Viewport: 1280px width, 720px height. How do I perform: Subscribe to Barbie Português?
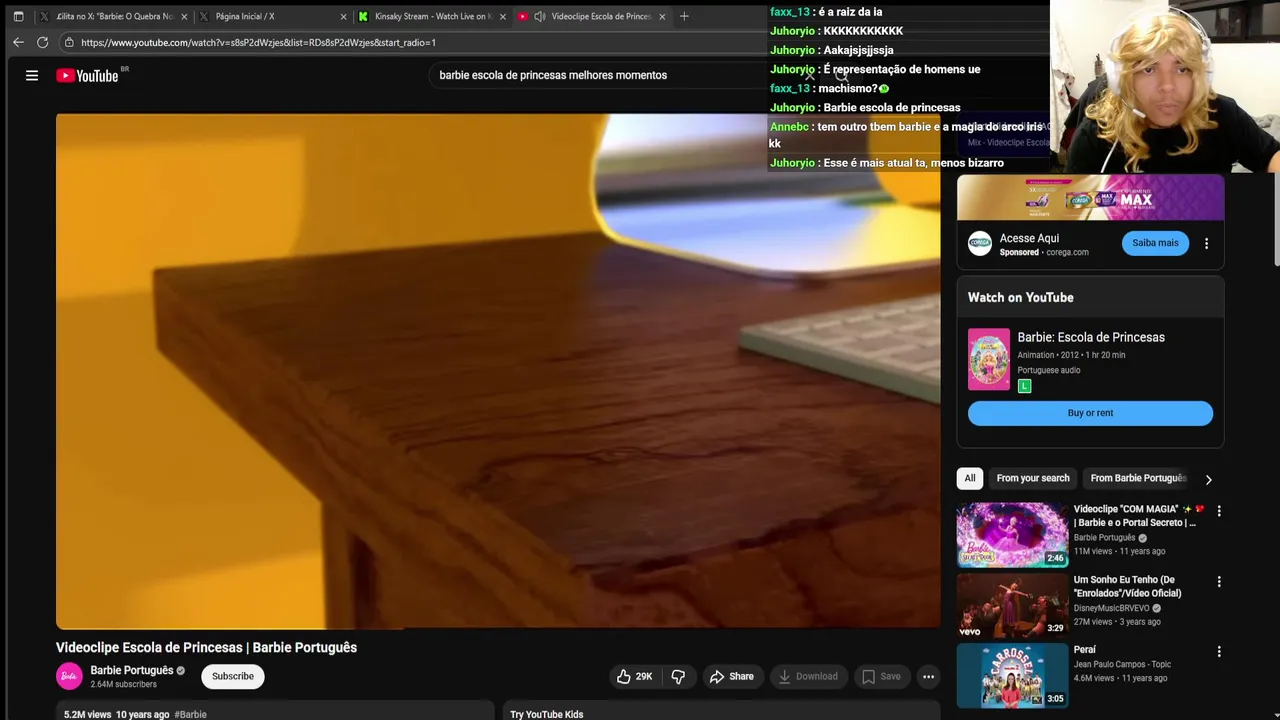point(233,676)
